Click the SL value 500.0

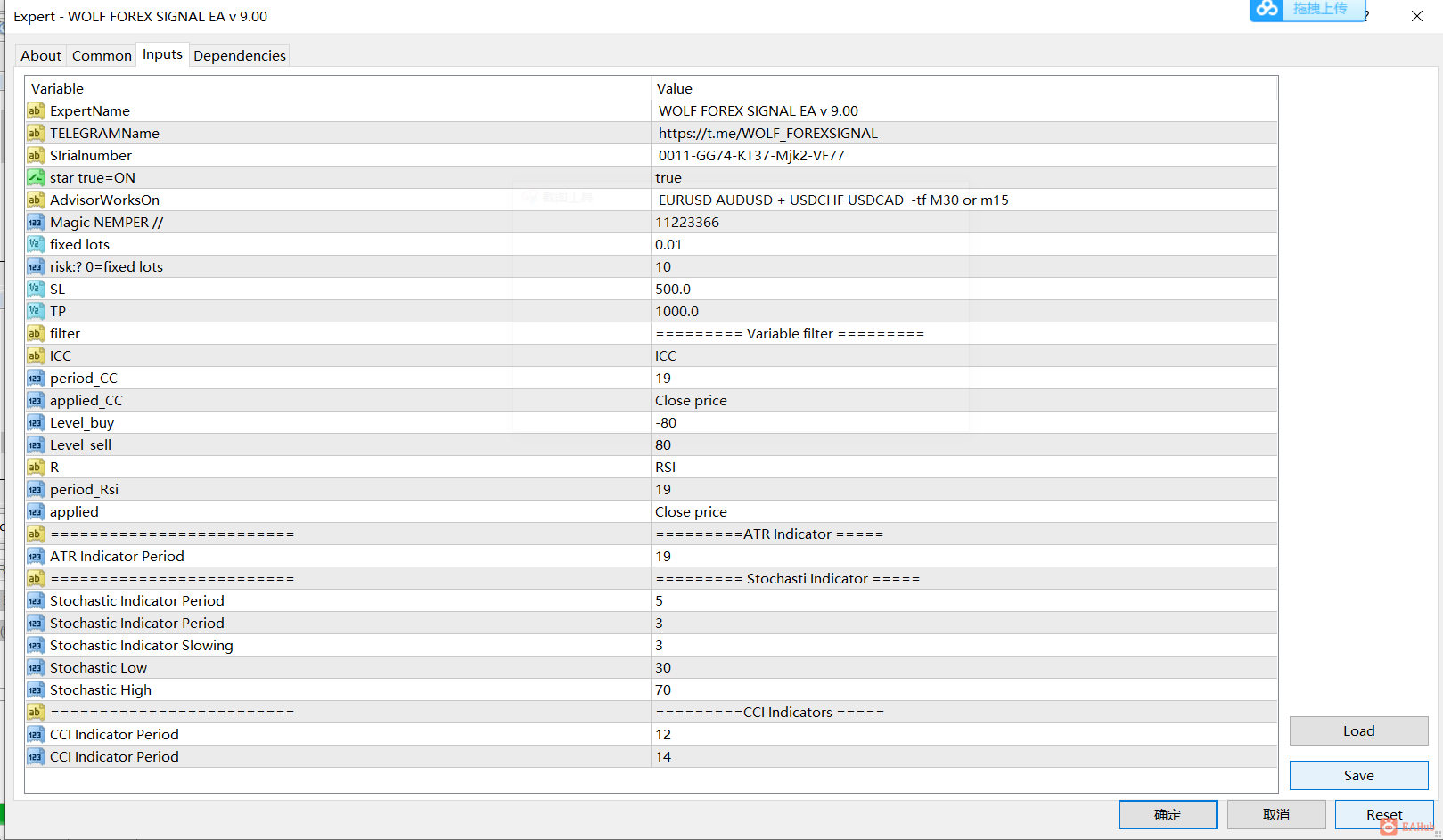[673, 289]
